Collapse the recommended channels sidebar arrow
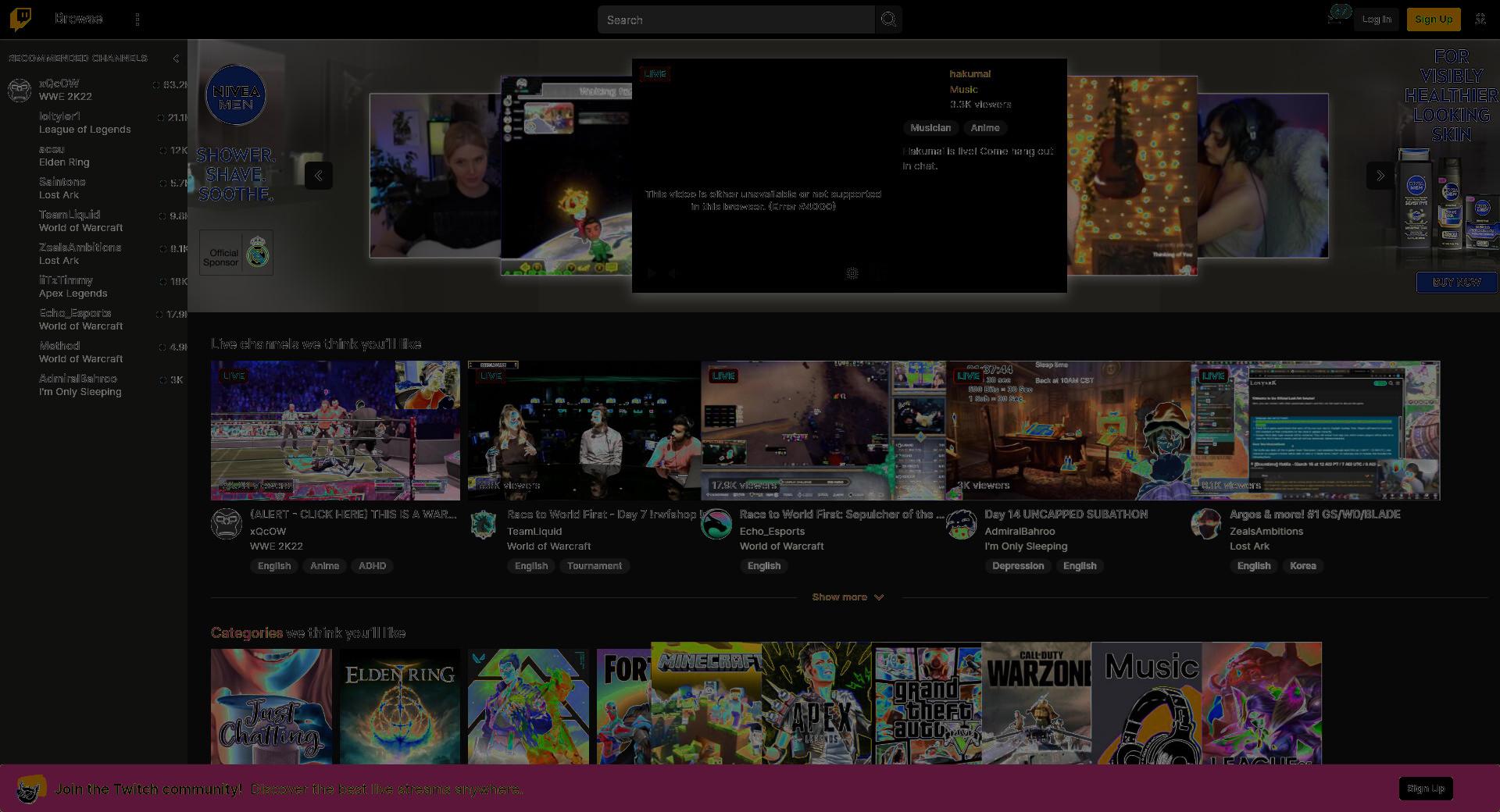Image resolution: width=1500 pixels, height=812 pixels. (176, 59)
